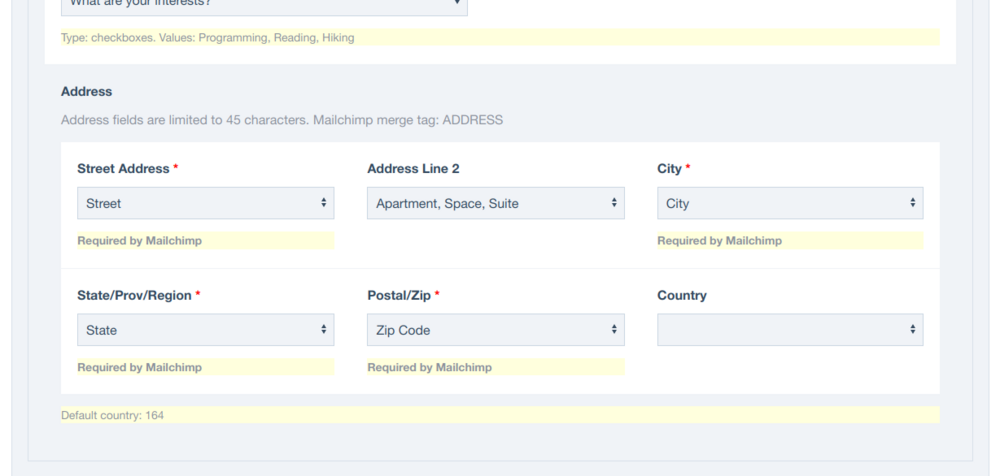
Task: Click the "Type: checkboxes" values note
Action: pos(207,38)
